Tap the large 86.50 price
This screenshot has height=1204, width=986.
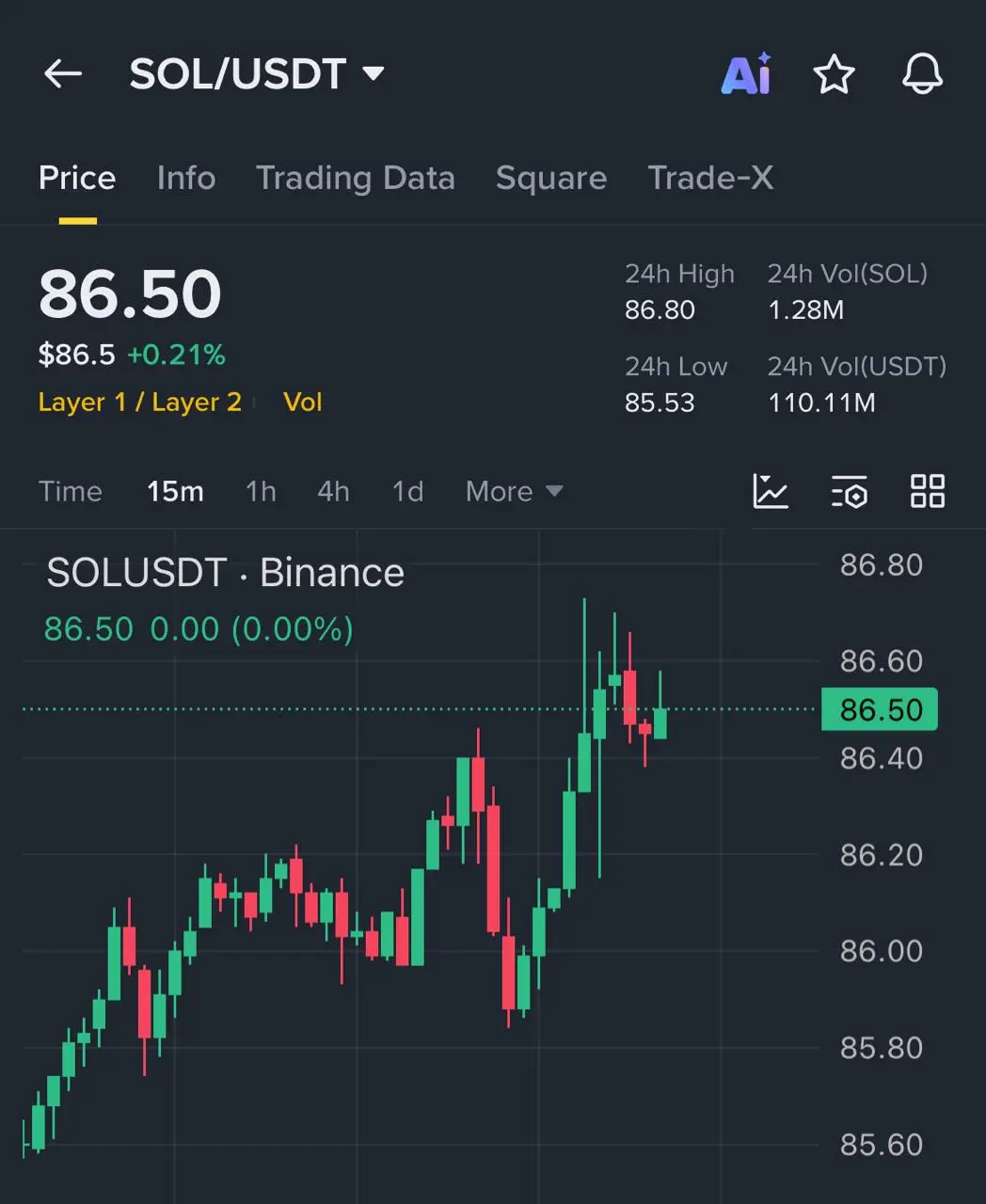click(130, 294)
